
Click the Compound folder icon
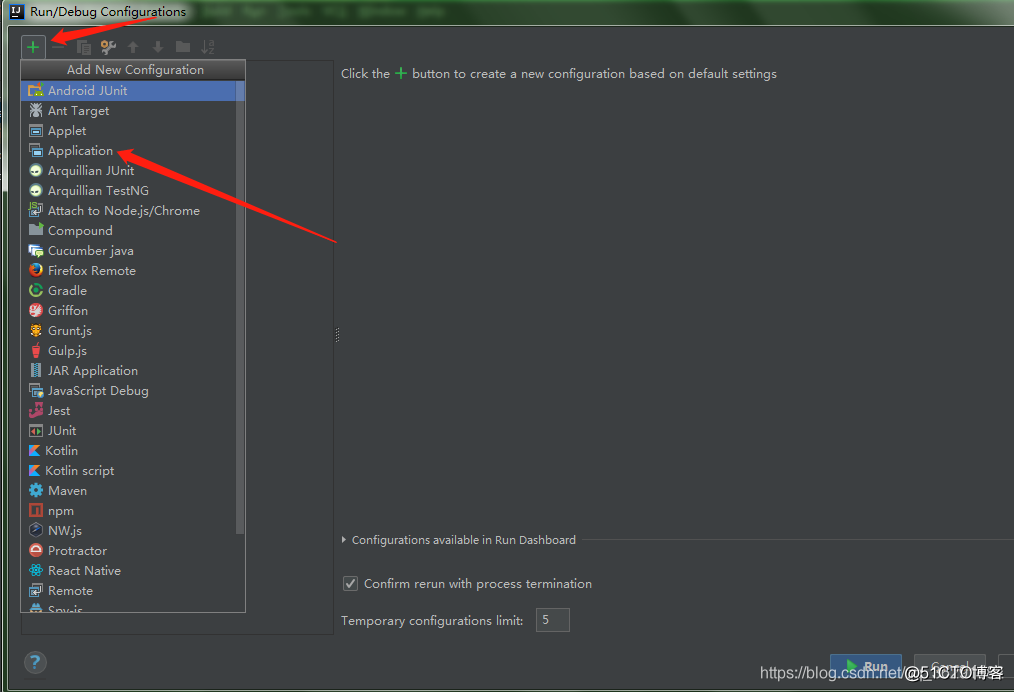coord(36,230)
